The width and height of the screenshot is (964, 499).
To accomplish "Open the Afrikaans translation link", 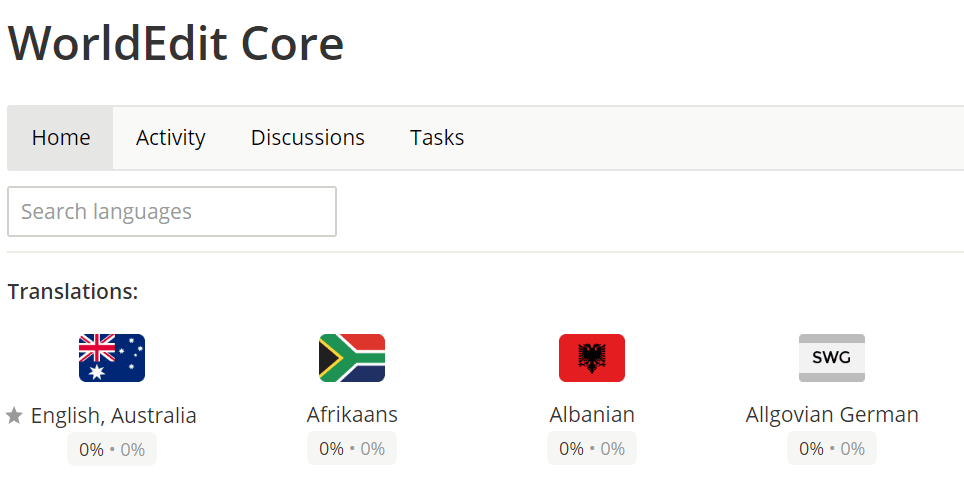I will click(352, 414).
